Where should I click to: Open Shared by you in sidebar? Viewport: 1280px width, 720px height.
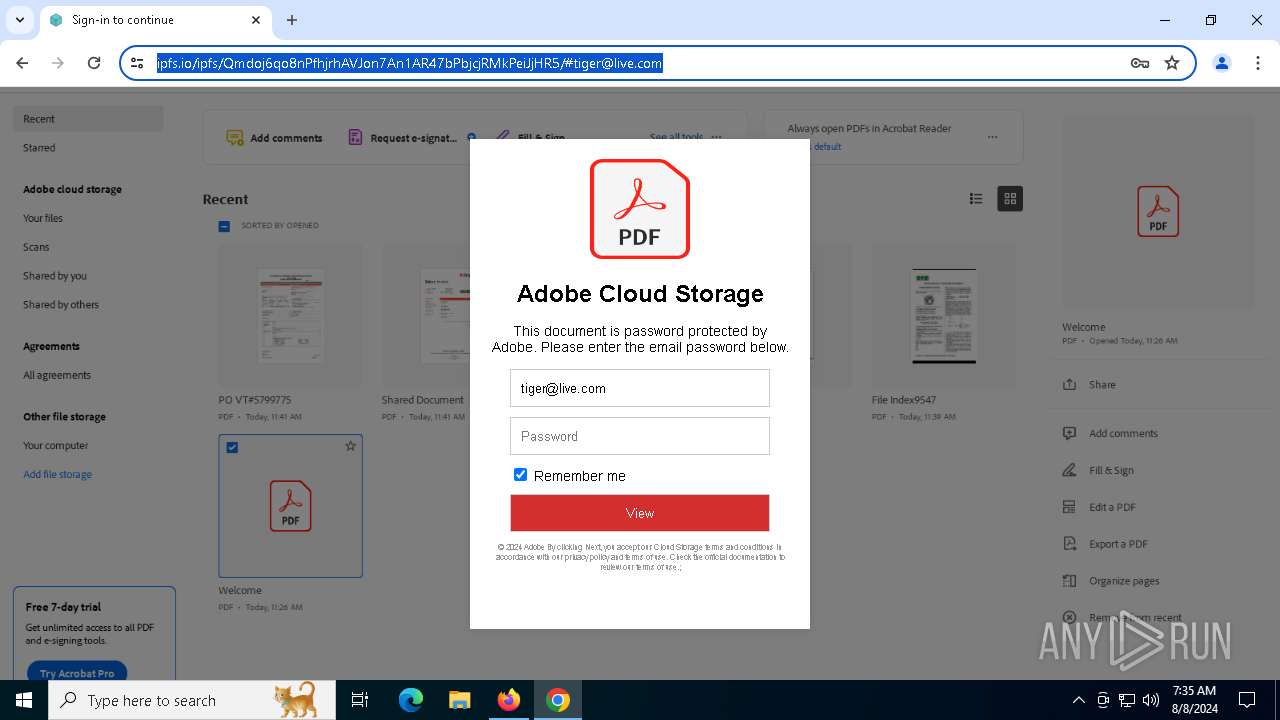55,276
